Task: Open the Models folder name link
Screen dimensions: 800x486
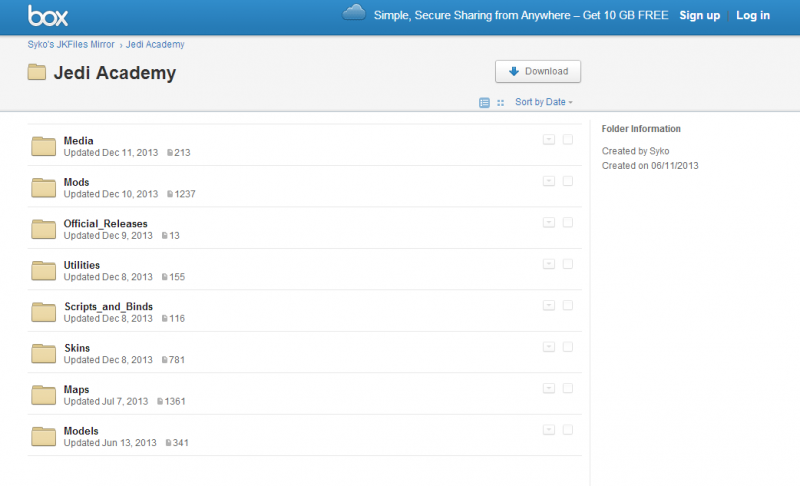Action: click(x=81, y=431)
